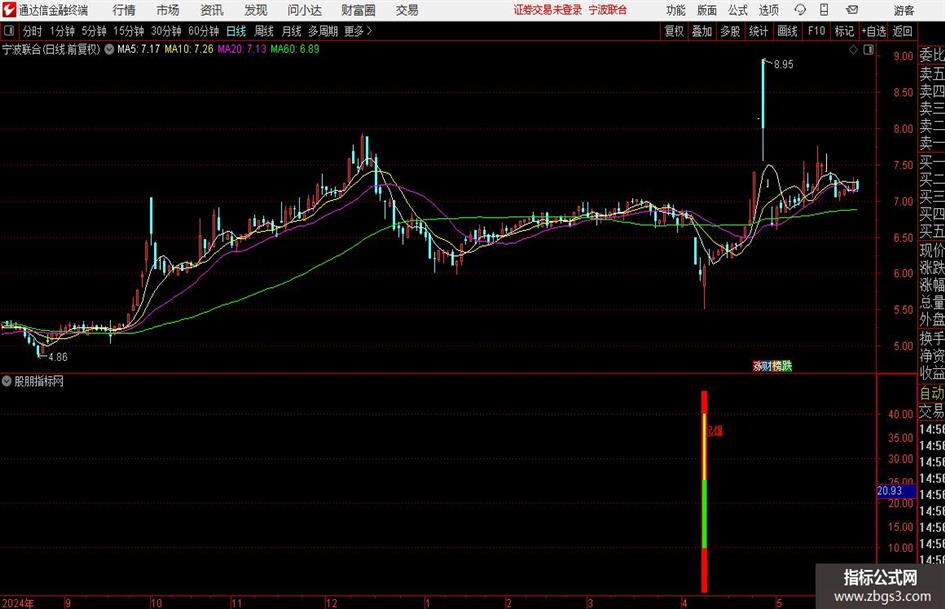Click the 画线 drawing toolbar button
The height and width of the screenshot is (609, 945).
point(788,31)
